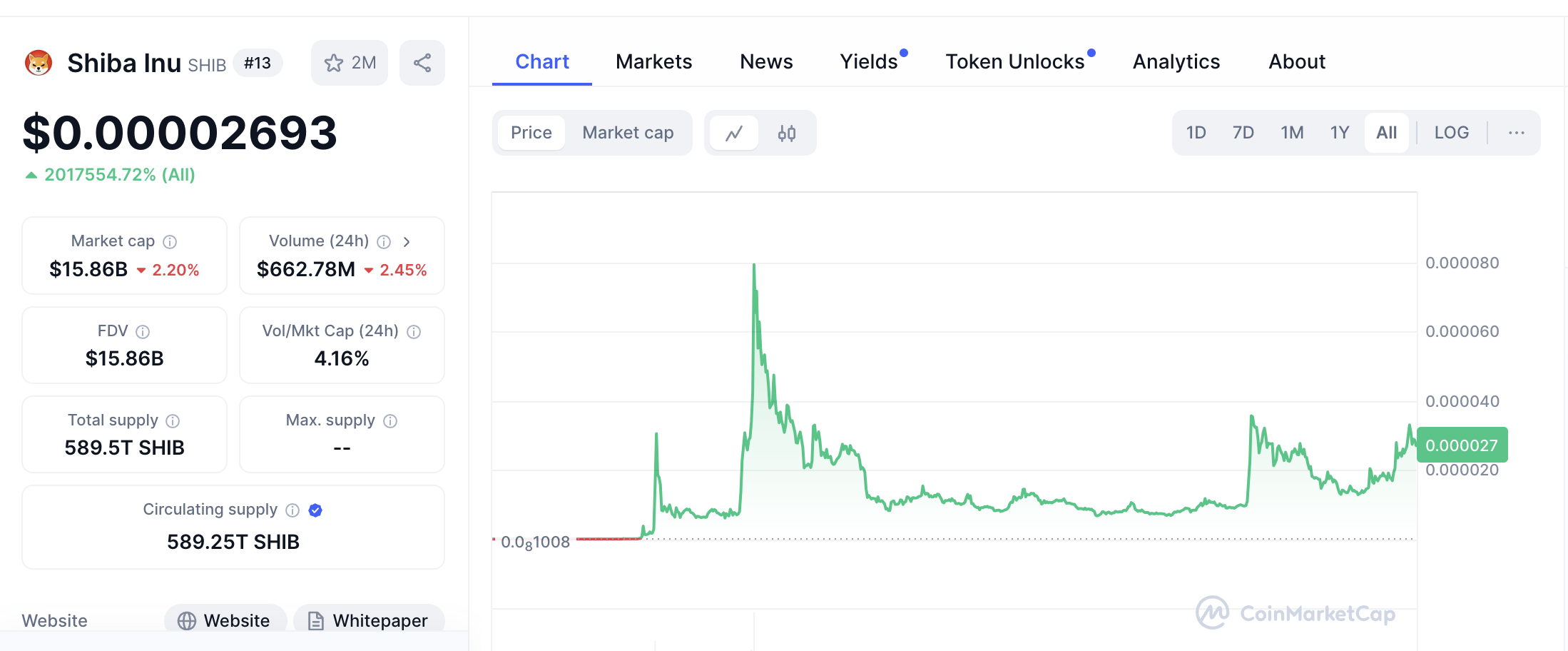Screen dimensions: 1568x651
Task: Open the Token Unlocks tab
Action: pyautogui.click(x=1015, y=62)
